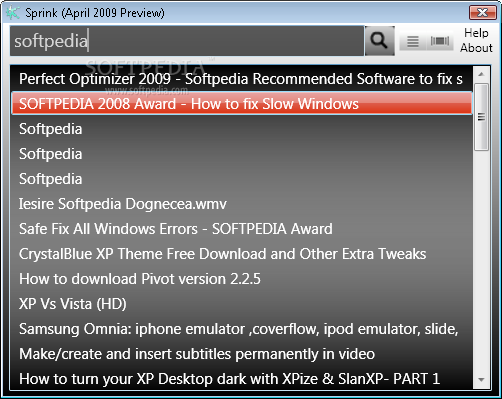Select 'Safe Fix All Windows Errors' result

point(242,229)
